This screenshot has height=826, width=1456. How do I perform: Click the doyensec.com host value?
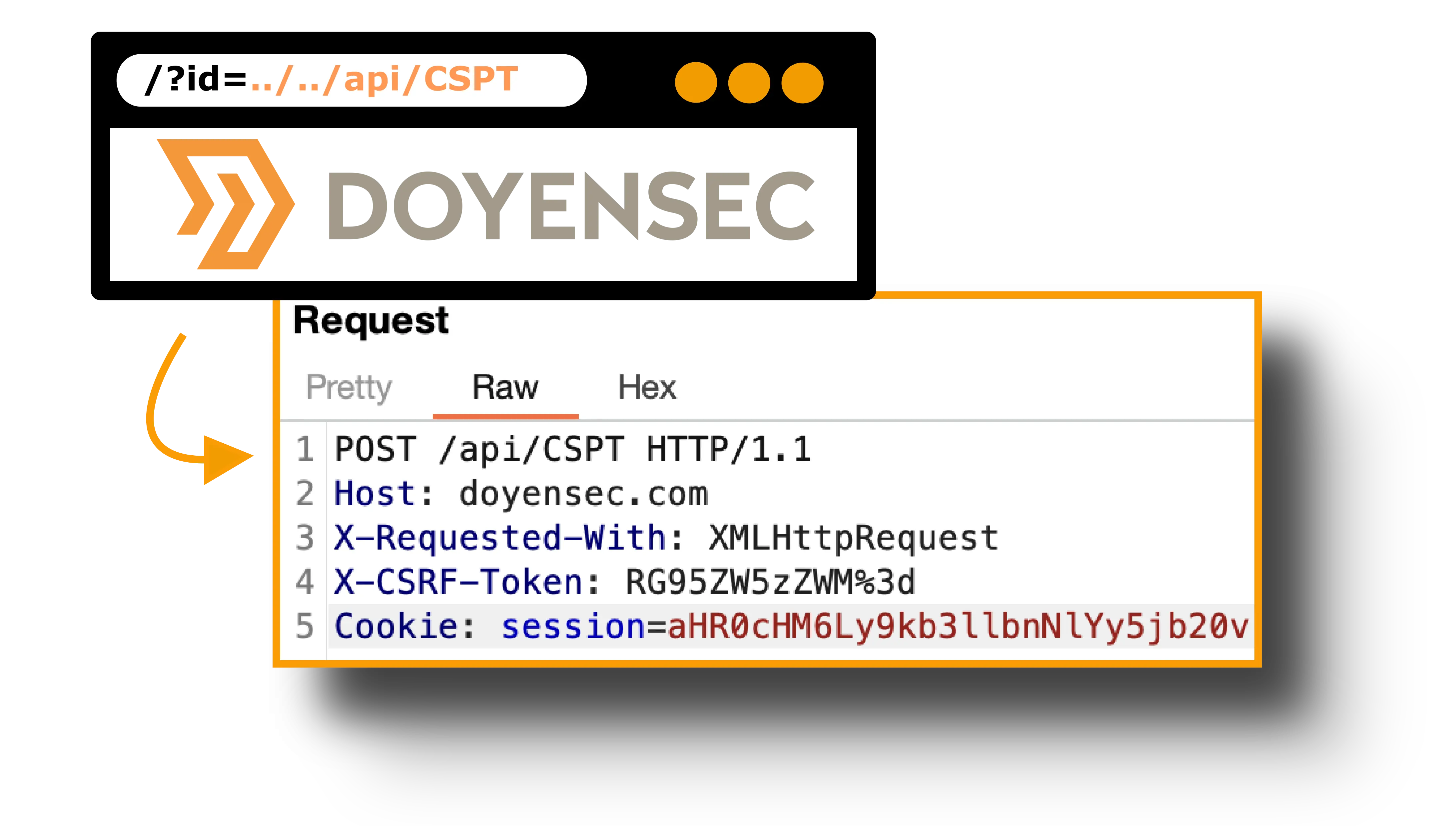point(583,494)
